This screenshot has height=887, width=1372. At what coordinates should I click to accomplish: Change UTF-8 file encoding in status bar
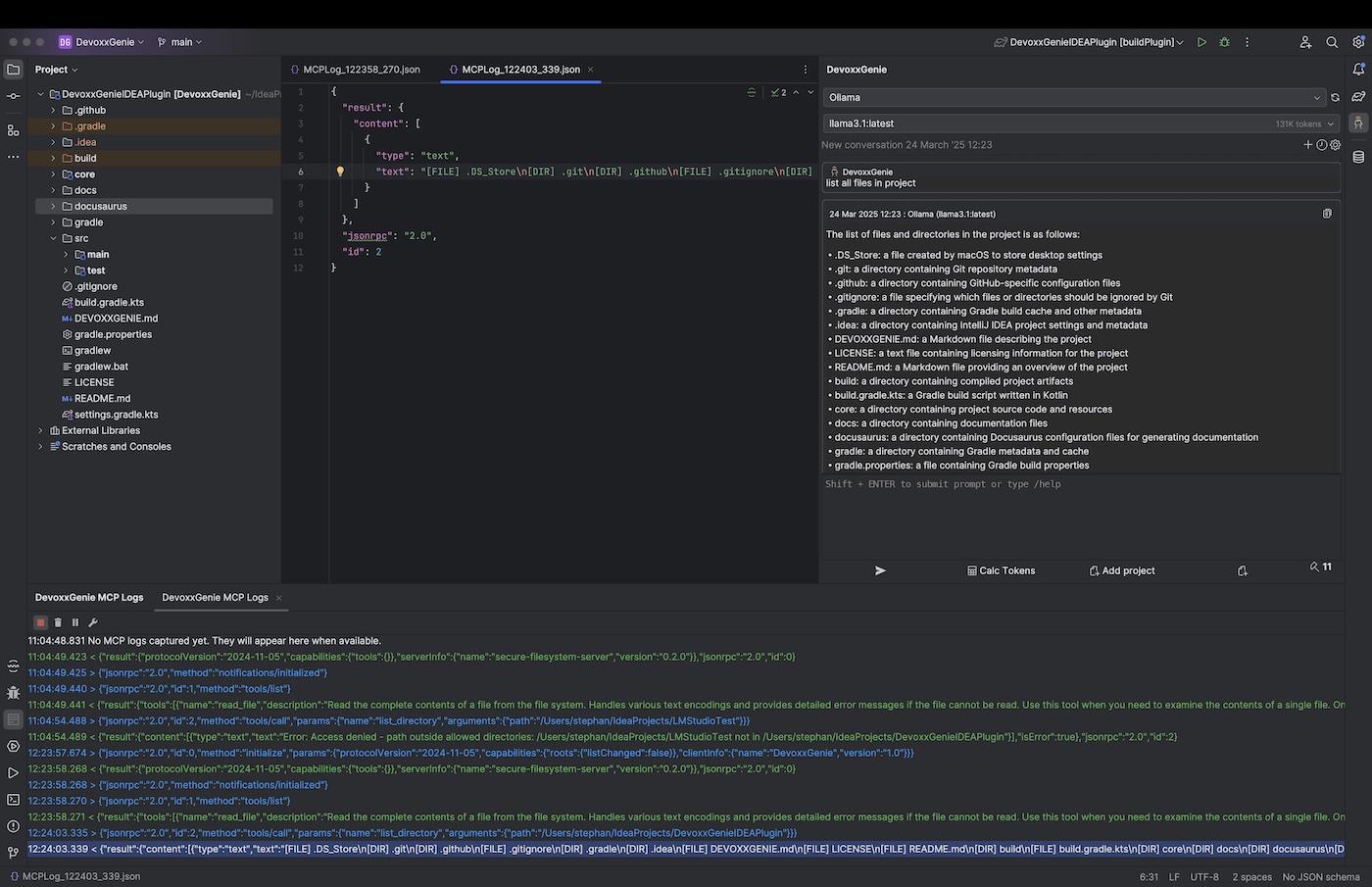coord(1204,877)
